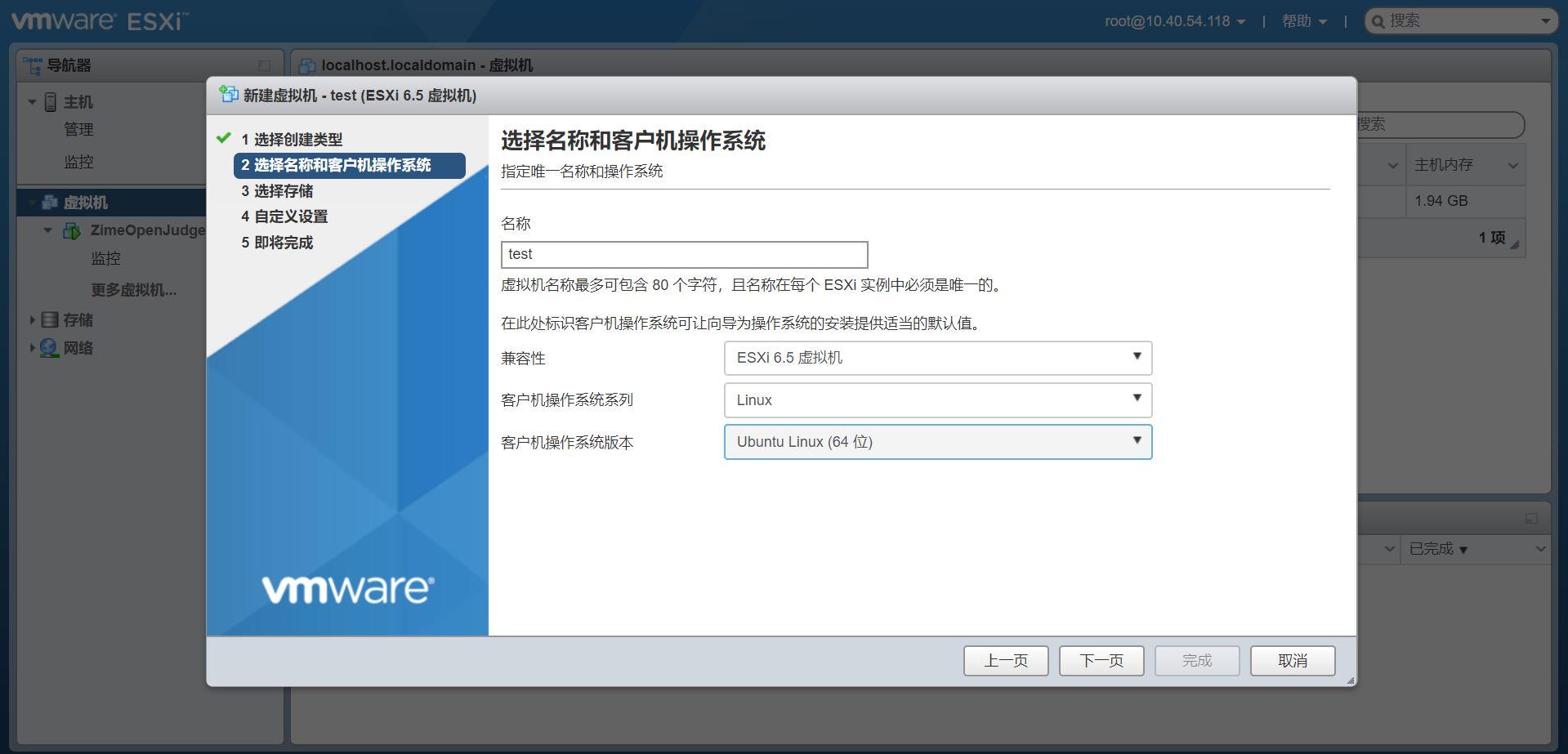This screenshot has width=1568, height=754.
Task: Select the 网络 navigator item label
Action: point(78,348)
